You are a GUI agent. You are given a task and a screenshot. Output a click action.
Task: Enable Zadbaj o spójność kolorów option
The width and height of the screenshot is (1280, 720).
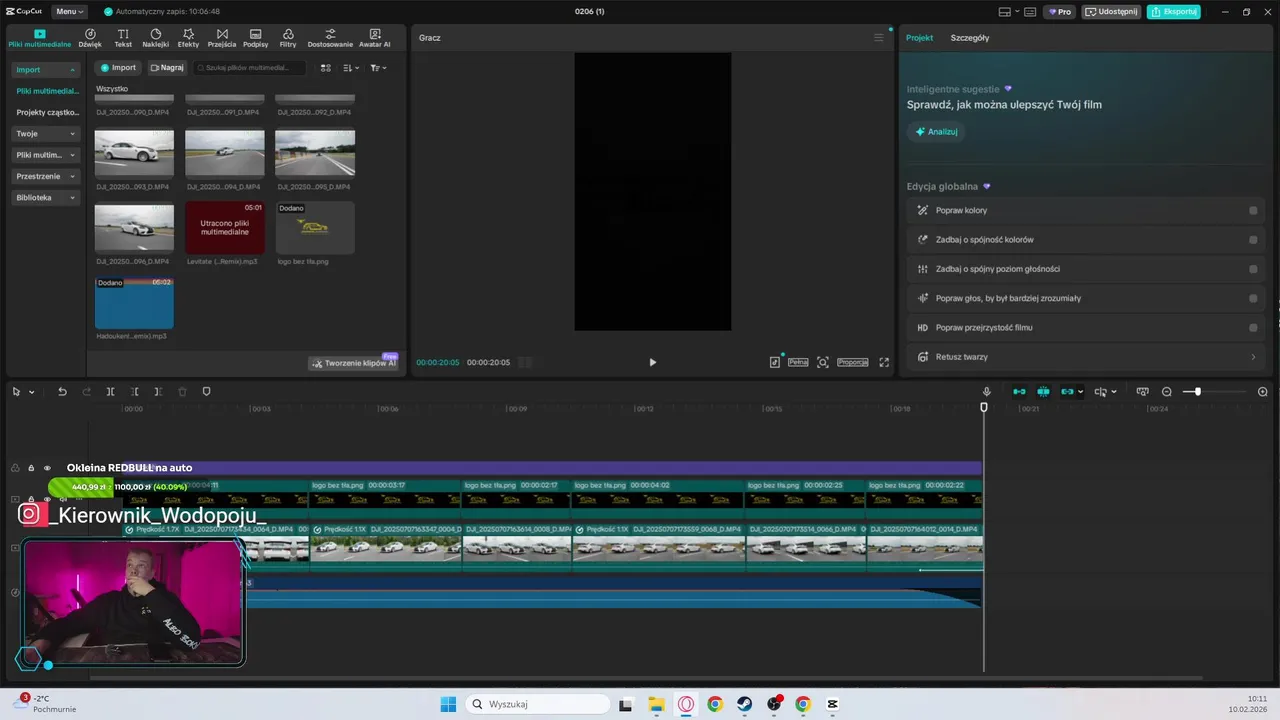point(1253,240)
